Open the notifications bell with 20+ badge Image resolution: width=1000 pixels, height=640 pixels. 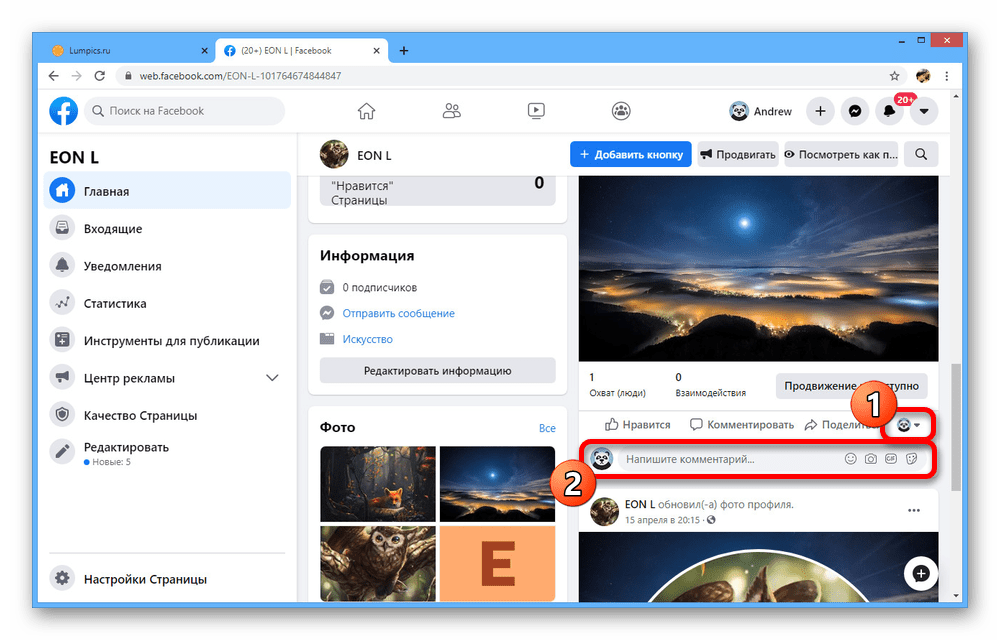tap(889, 111)
